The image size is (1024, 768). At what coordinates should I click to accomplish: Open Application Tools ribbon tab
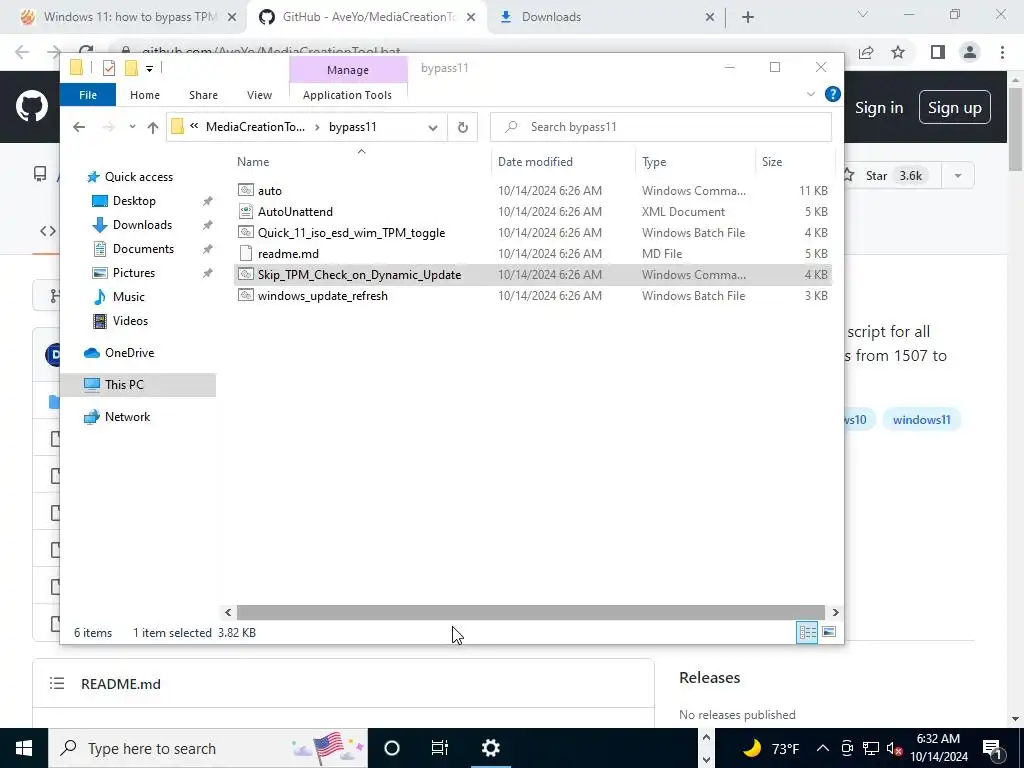(347, 95)
